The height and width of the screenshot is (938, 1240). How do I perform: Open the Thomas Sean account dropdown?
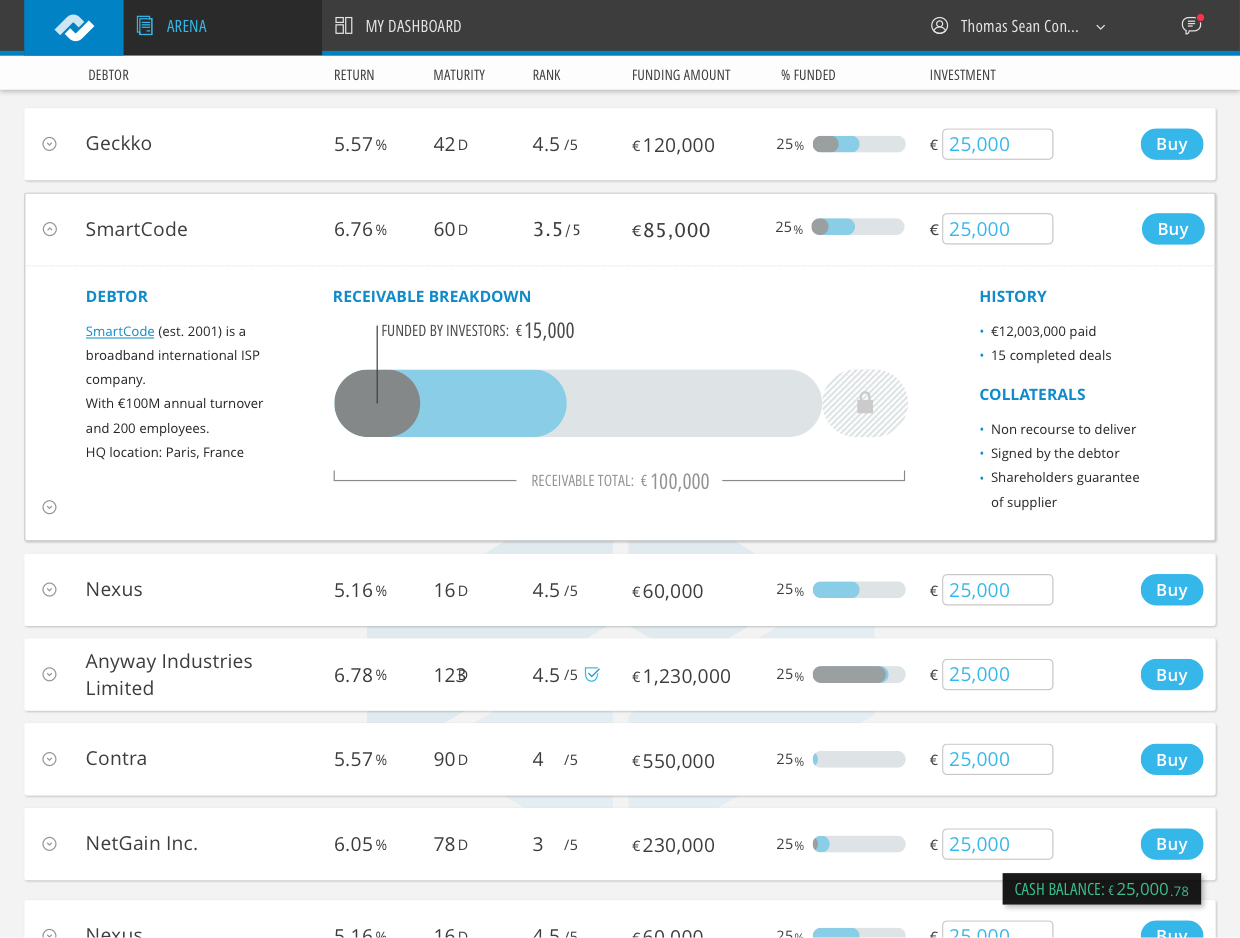pos(1100,27)
